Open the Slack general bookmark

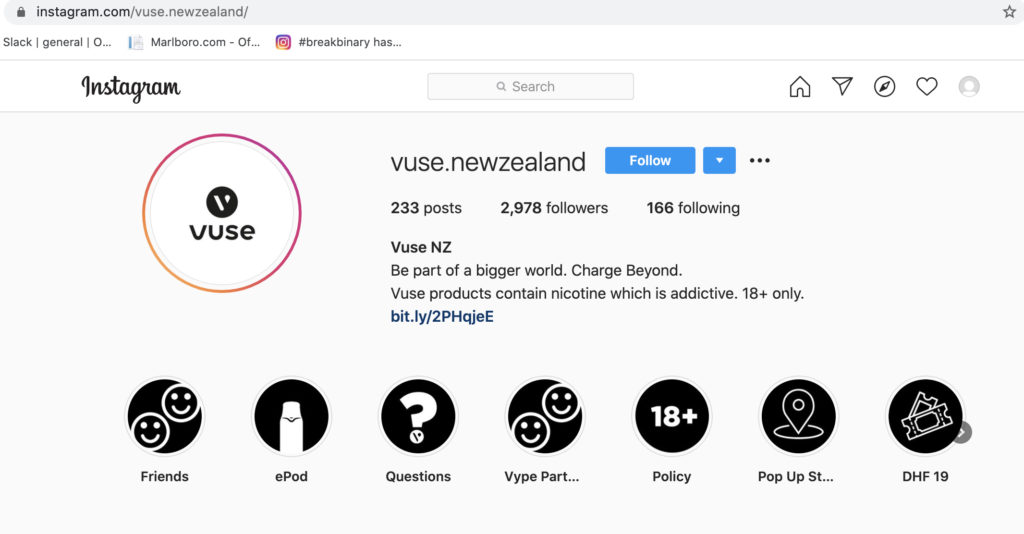click(57, 42)
